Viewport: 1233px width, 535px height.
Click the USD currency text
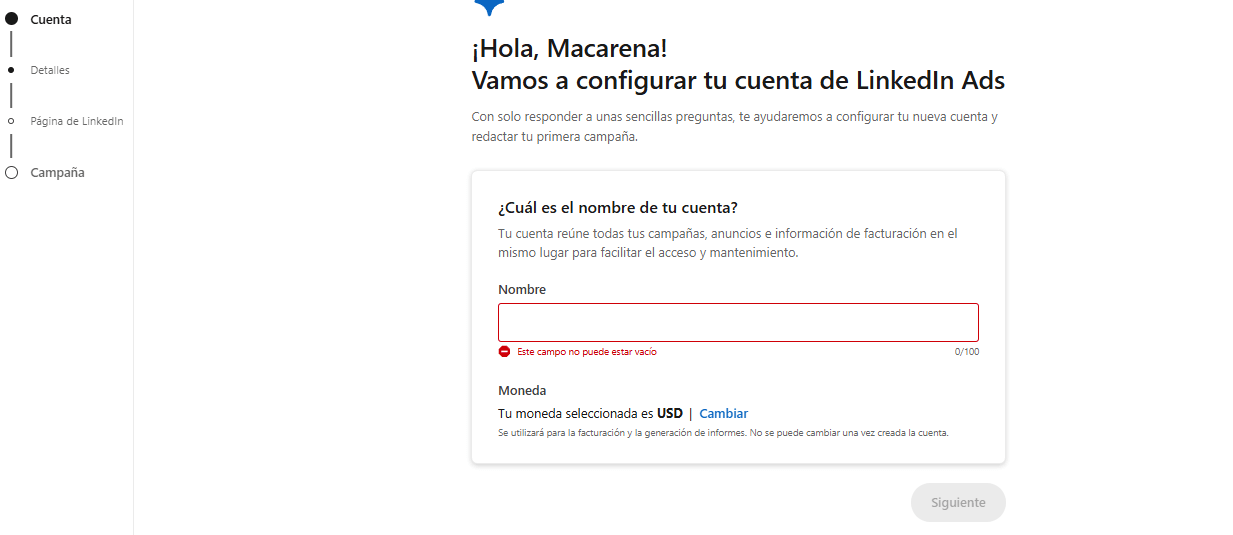[x=670, y=413]
